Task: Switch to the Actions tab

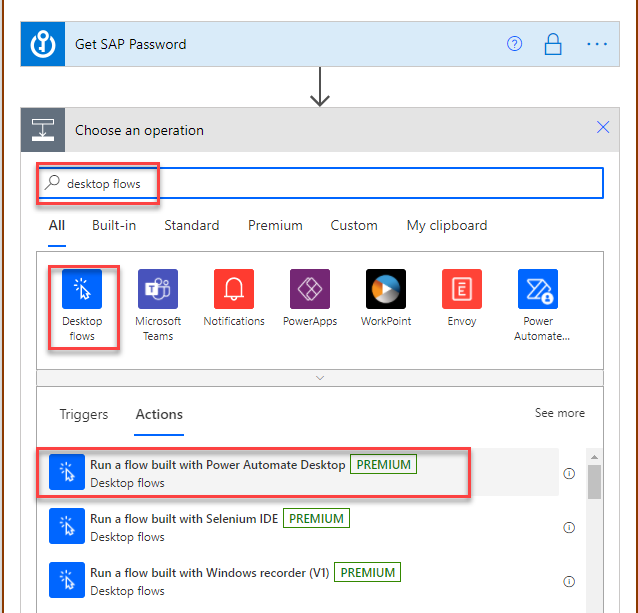Action: 159,414
